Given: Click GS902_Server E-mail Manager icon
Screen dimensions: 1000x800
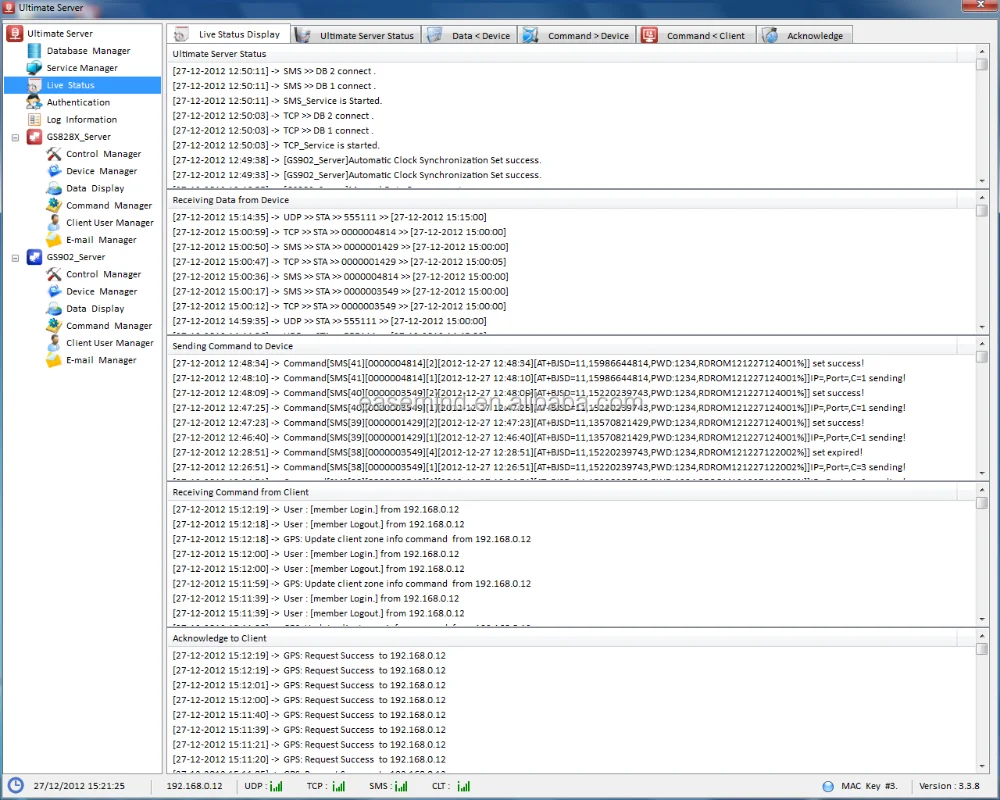Looking at the screenshot, I should tap(54, 360).
